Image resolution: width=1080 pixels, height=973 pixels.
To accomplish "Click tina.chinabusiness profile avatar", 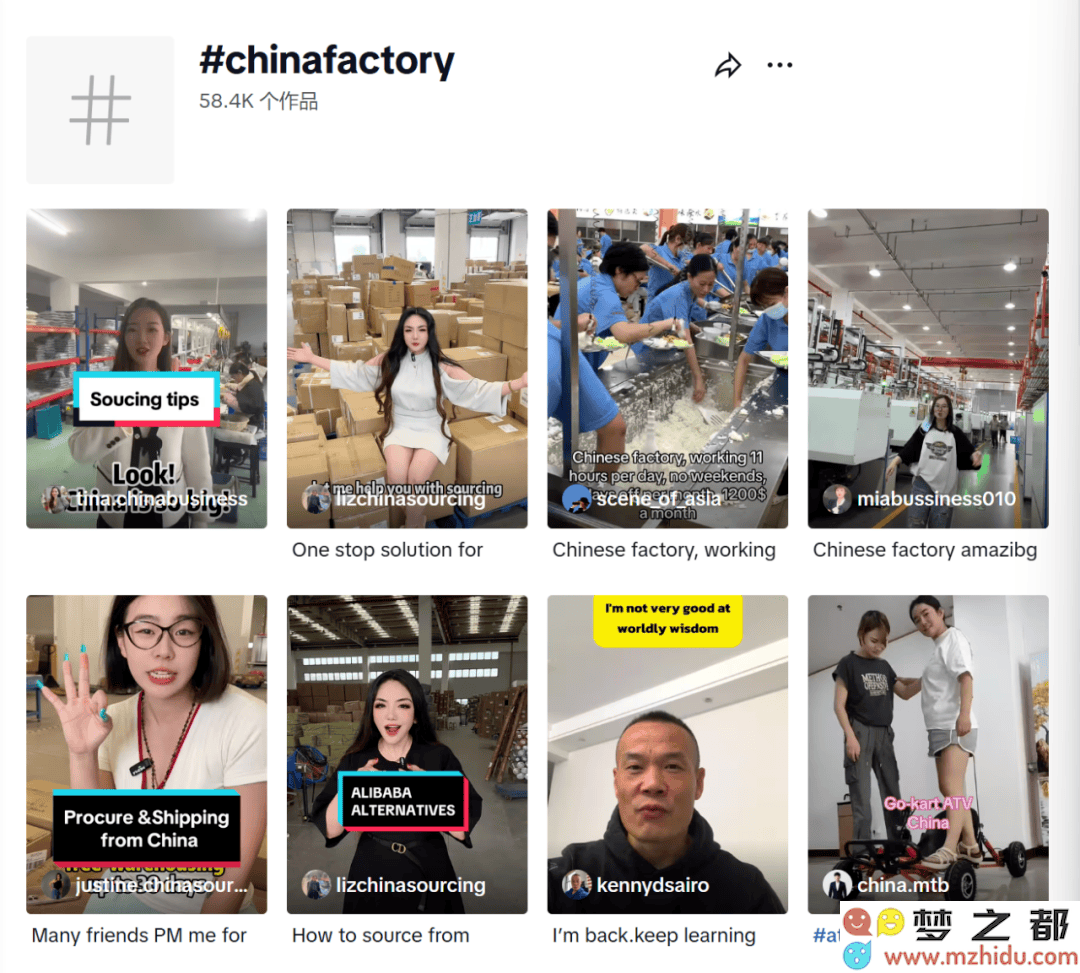I will (54, 499).
